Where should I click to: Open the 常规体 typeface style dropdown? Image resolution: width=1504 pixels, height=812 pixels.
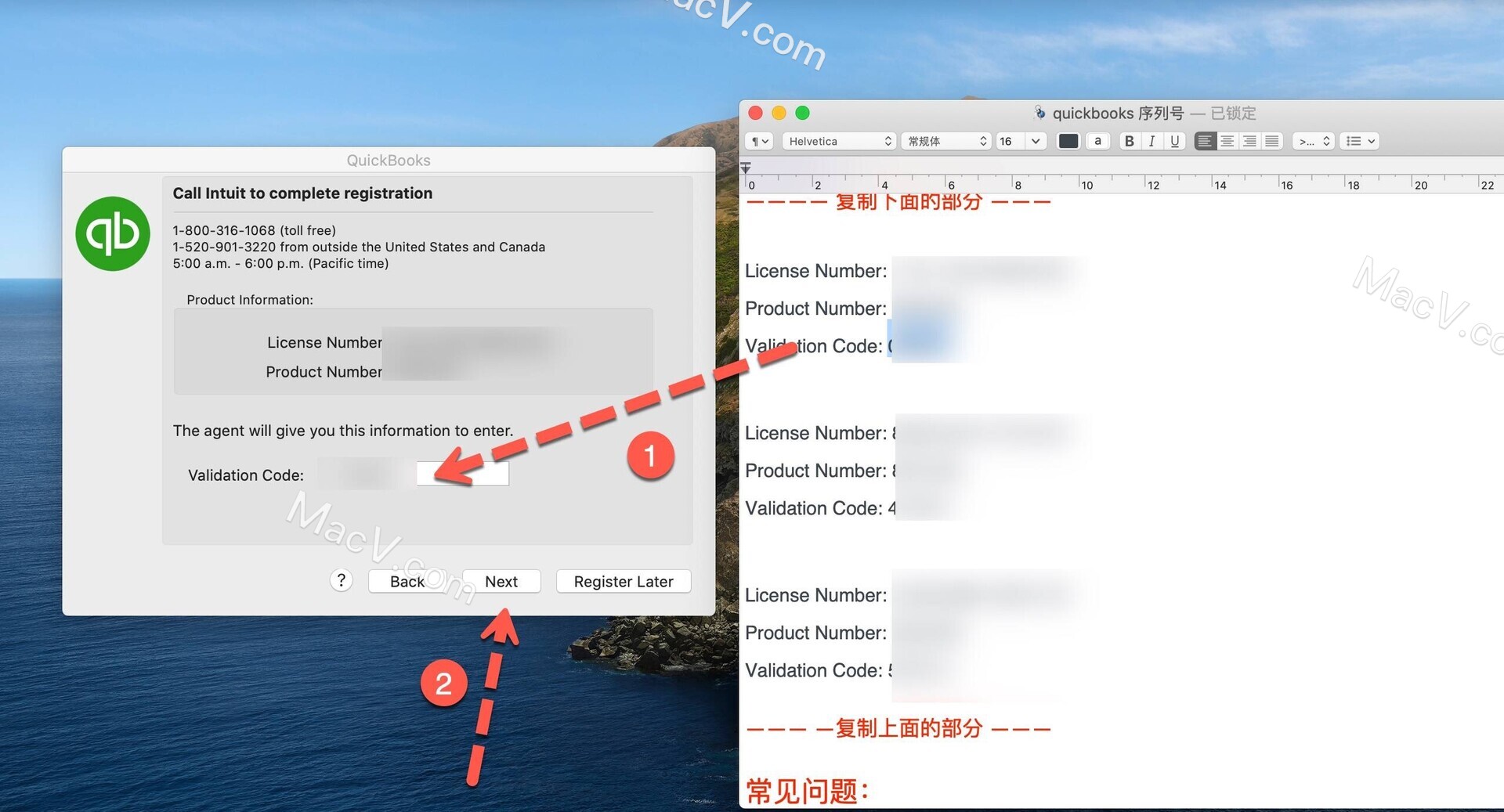[946, 141]
